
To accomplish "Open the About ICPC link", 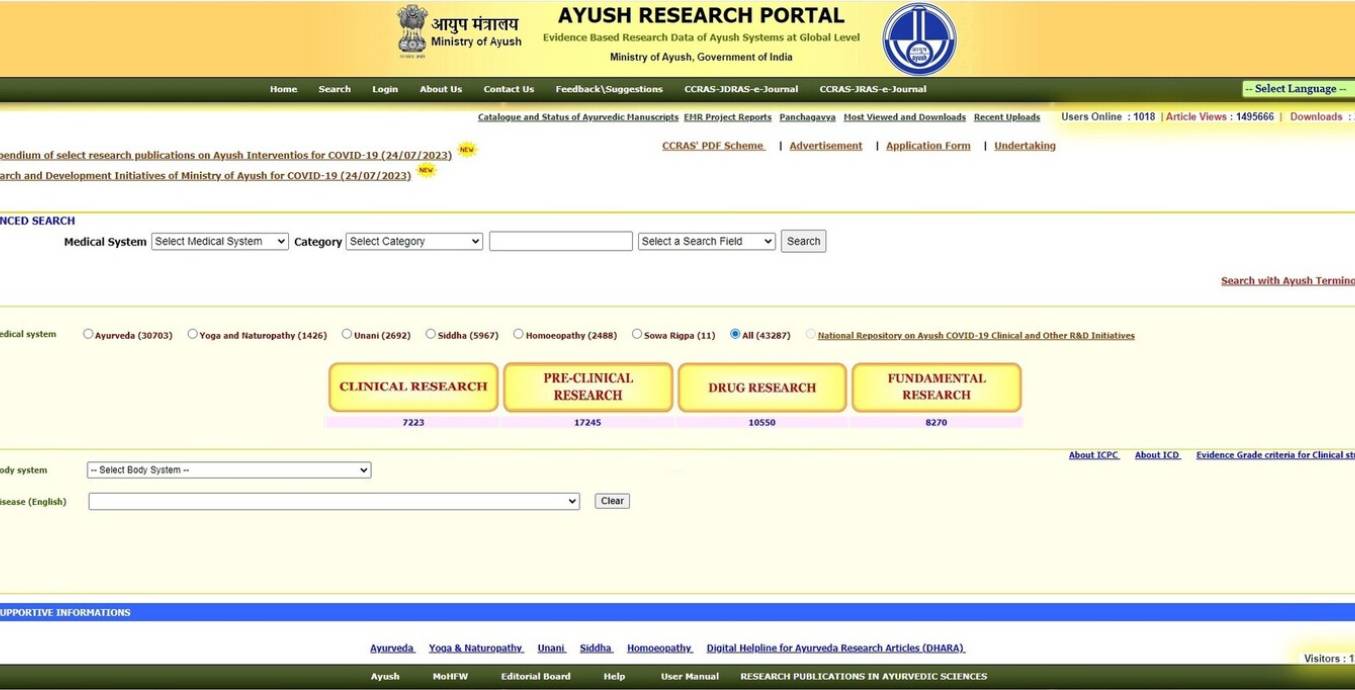I will (1094, 455).
